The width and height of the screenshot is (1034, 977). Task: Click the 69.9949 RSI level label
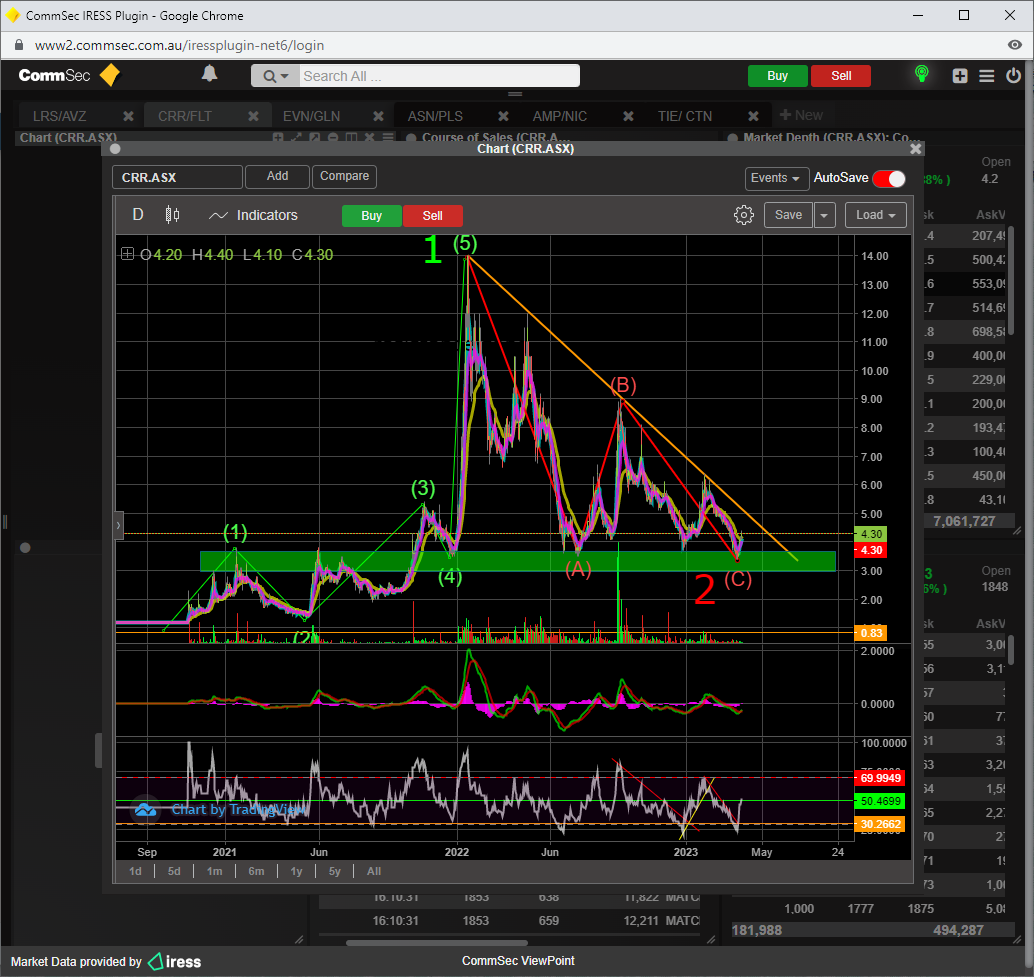pyautogui.click(x=880, y=779)
